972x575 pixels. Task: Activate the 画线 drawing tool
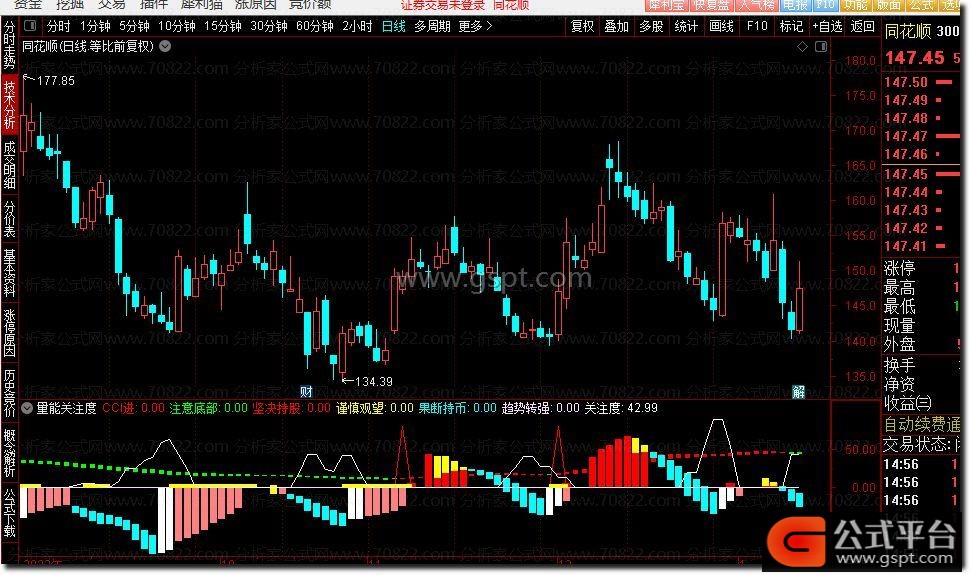tap(721, 27)
